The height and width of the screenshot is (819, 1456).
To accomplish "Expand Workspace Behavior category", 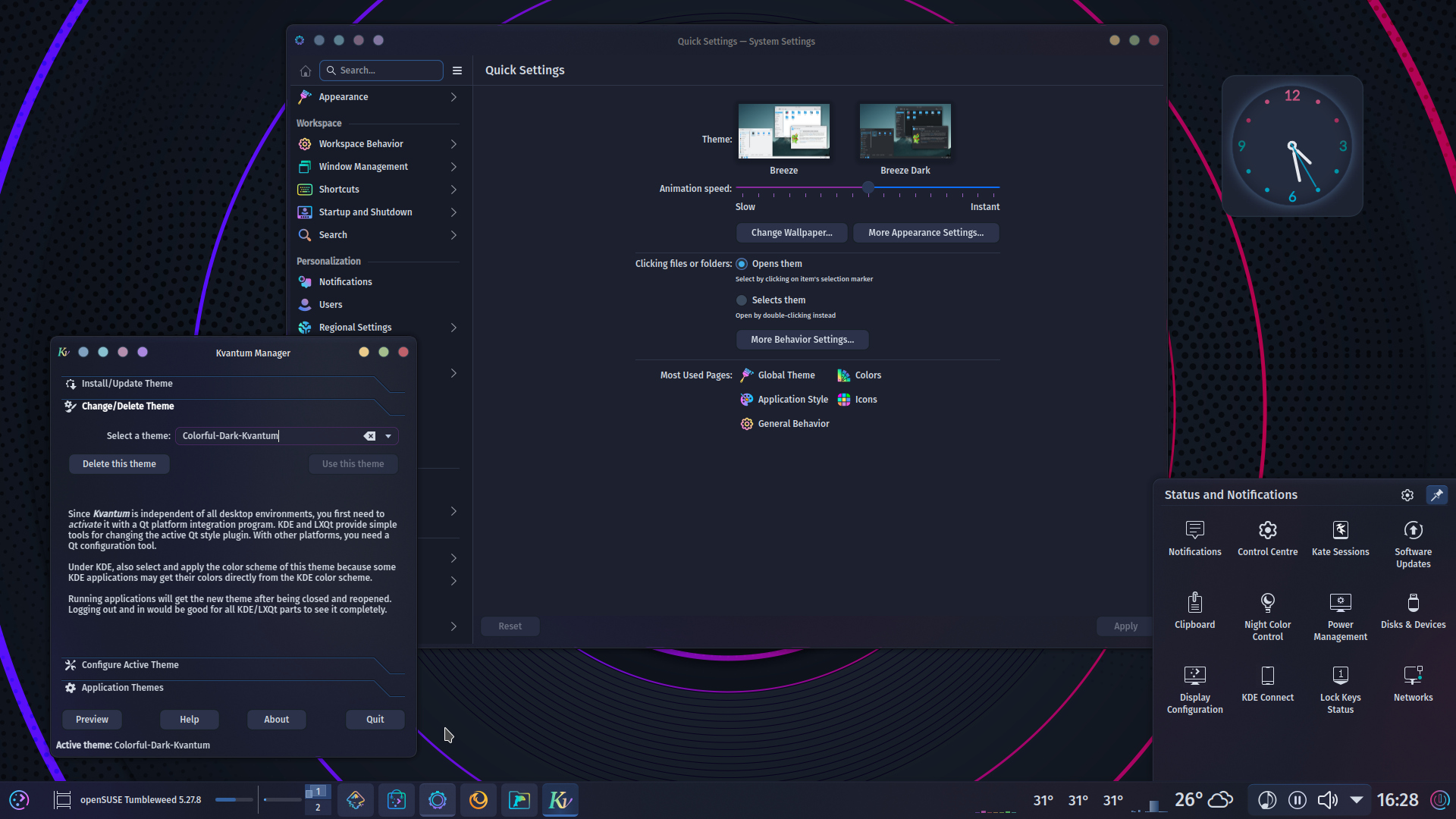I will (x=378, y=144).
